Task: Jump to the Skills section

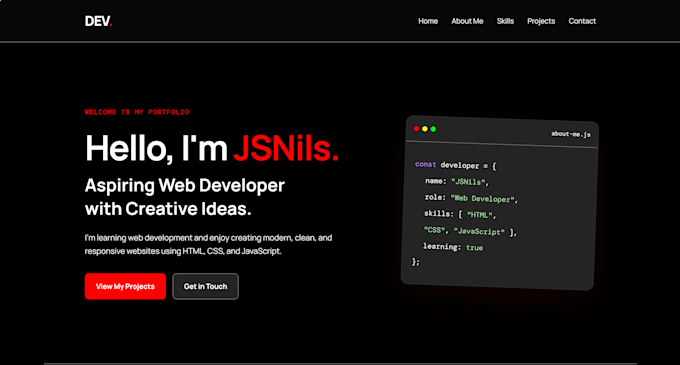Action: click(x=505, y=21)
